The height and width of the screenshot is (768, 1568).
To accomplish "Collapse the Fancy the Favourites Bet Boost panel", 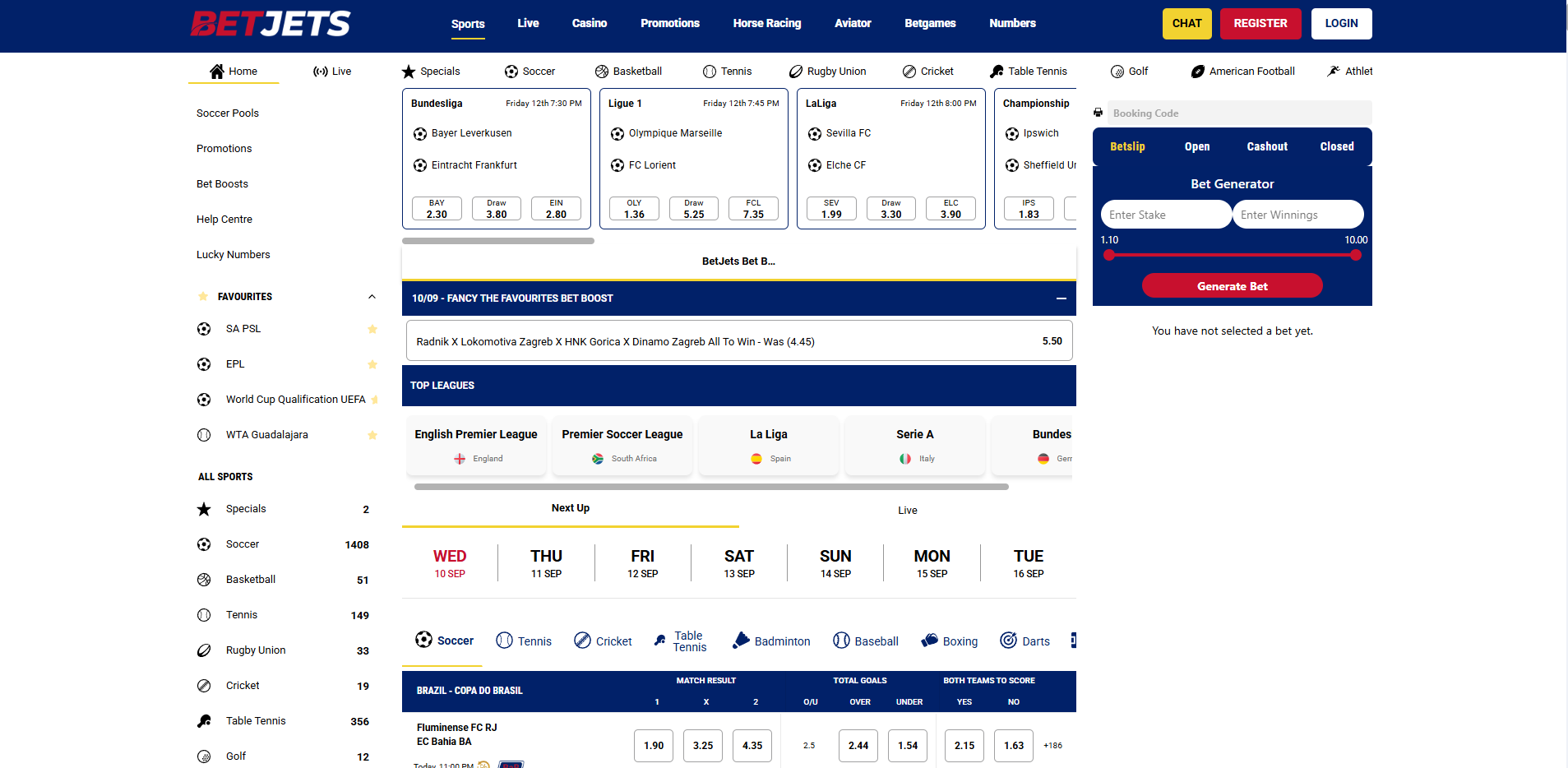I will [x=1061, y=298].
